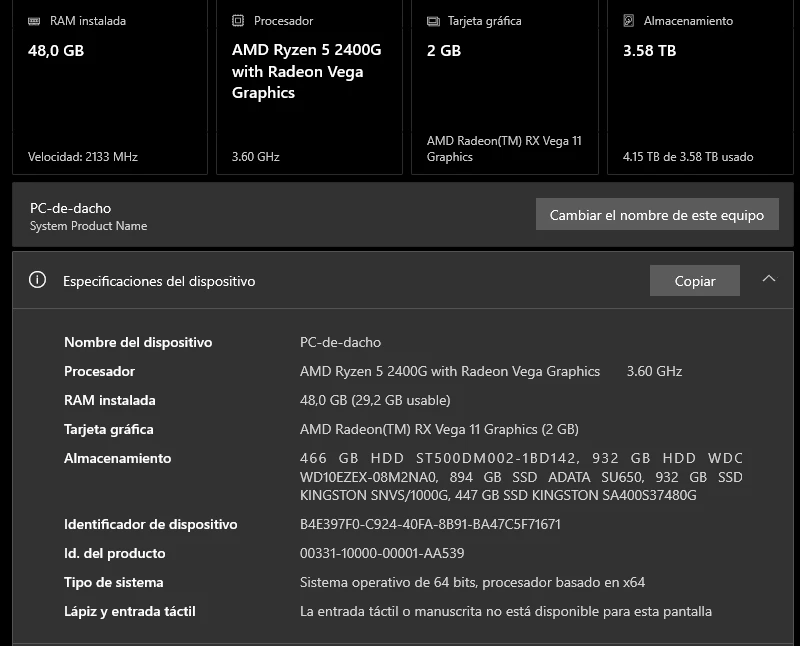
Task: Click Identificador de dispositivo label
Action: point(151,524)
